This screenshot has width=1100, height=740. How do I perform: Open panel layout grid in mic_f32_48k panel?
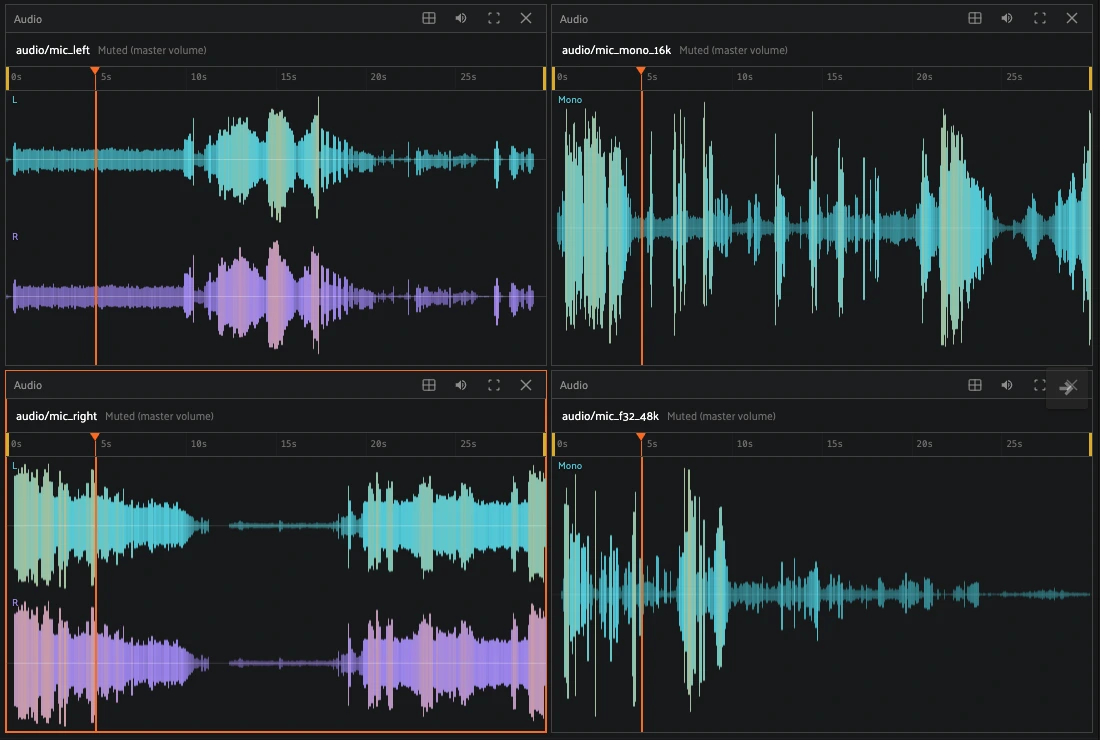974,384
